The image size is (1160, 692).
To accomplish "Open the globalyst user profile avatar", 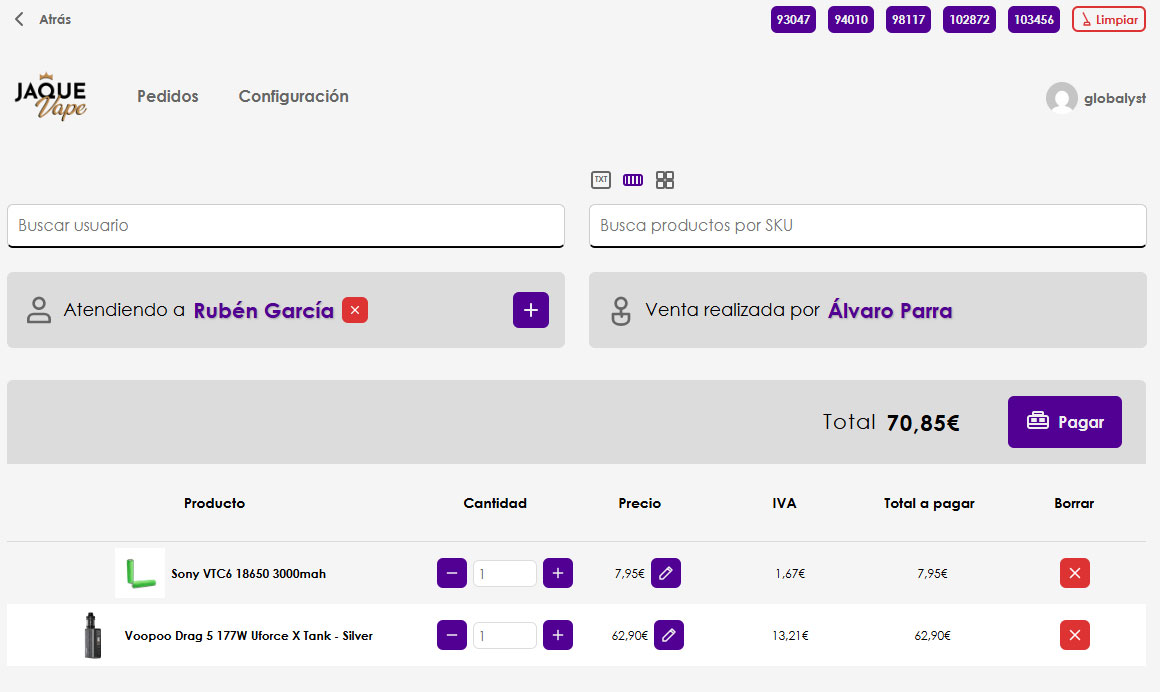I will 1063,98.
